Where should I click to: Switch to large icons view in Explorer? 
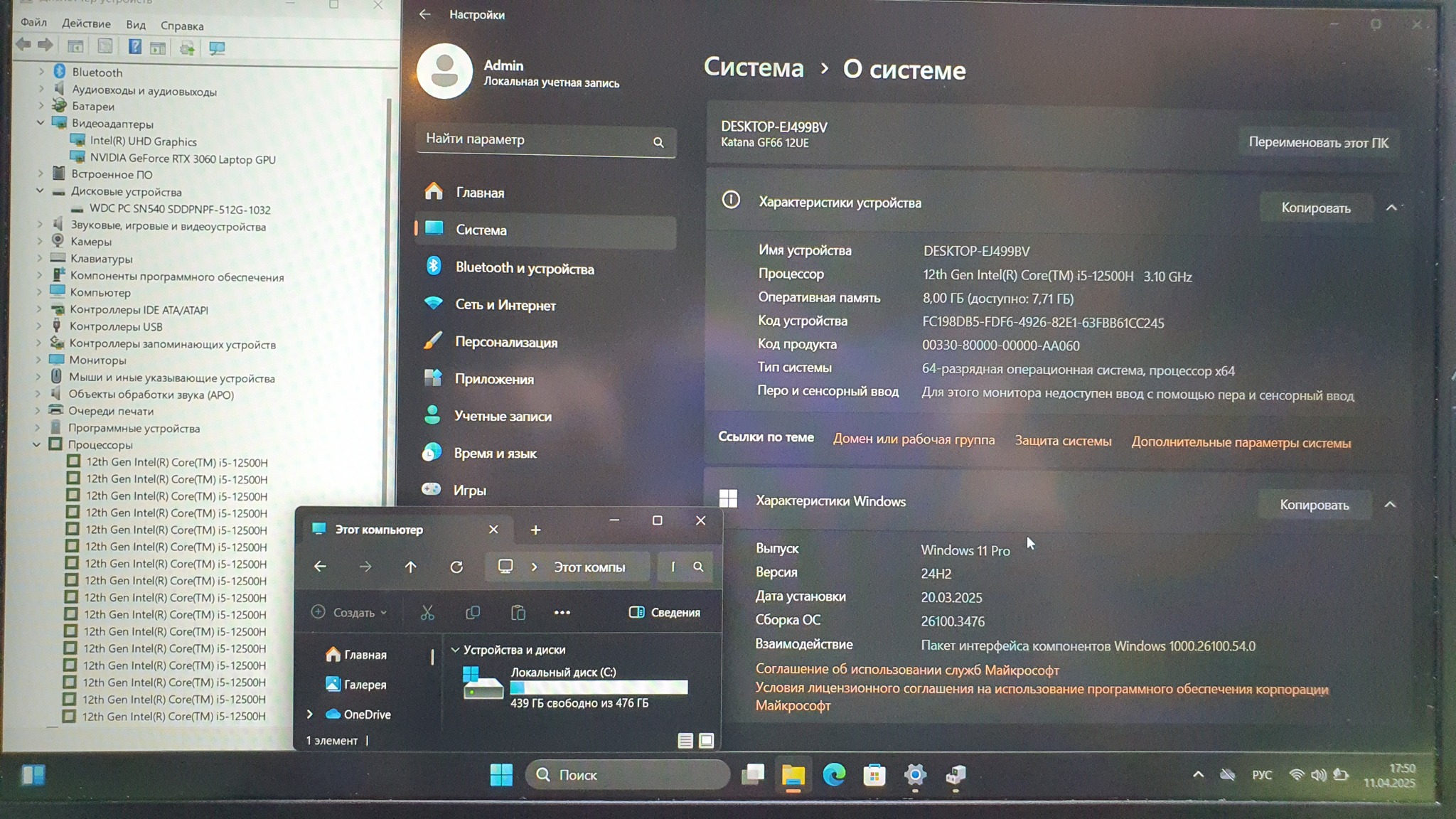coord(706,741)
